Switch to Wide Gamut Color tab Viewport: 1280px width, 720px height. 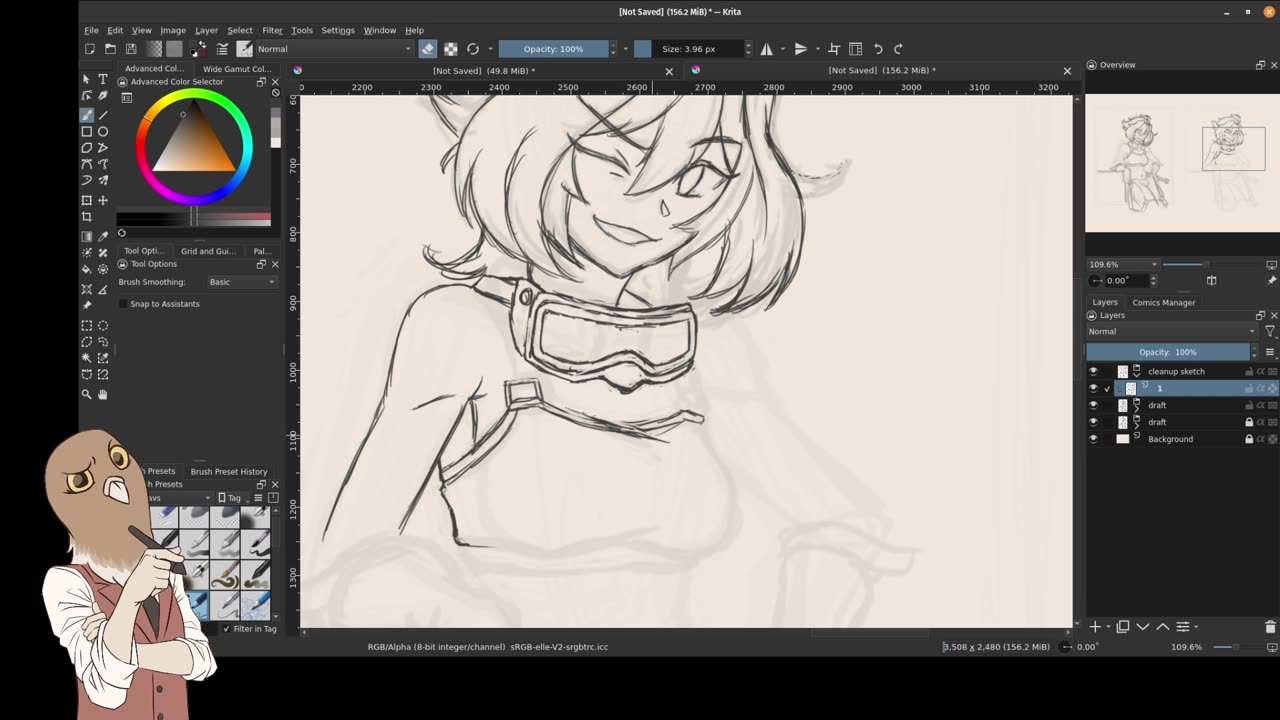[x=237, y=69]
